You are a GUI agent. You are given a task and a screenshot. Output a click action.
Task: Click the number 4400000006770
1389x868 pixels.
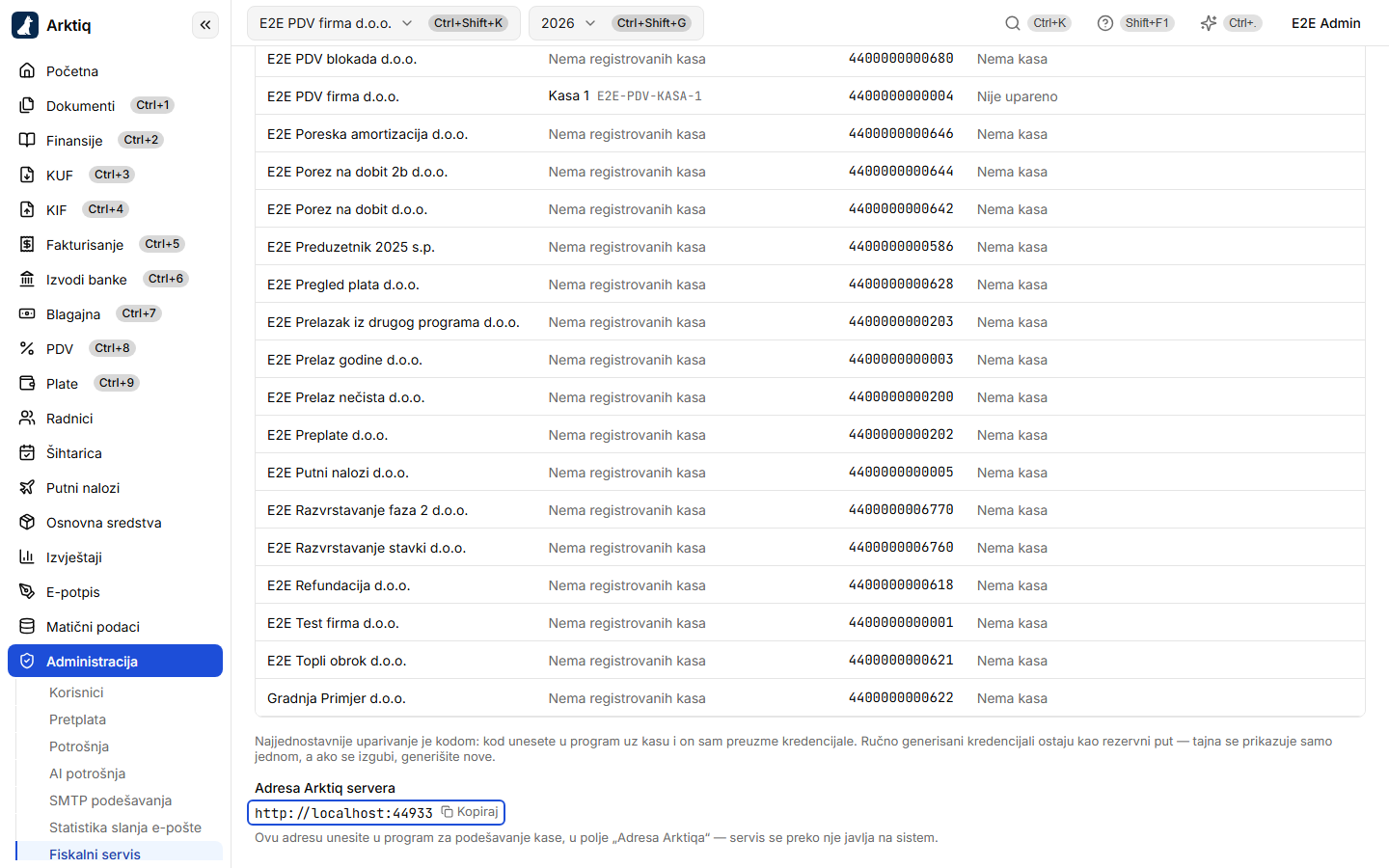click(x=901, y=510)
